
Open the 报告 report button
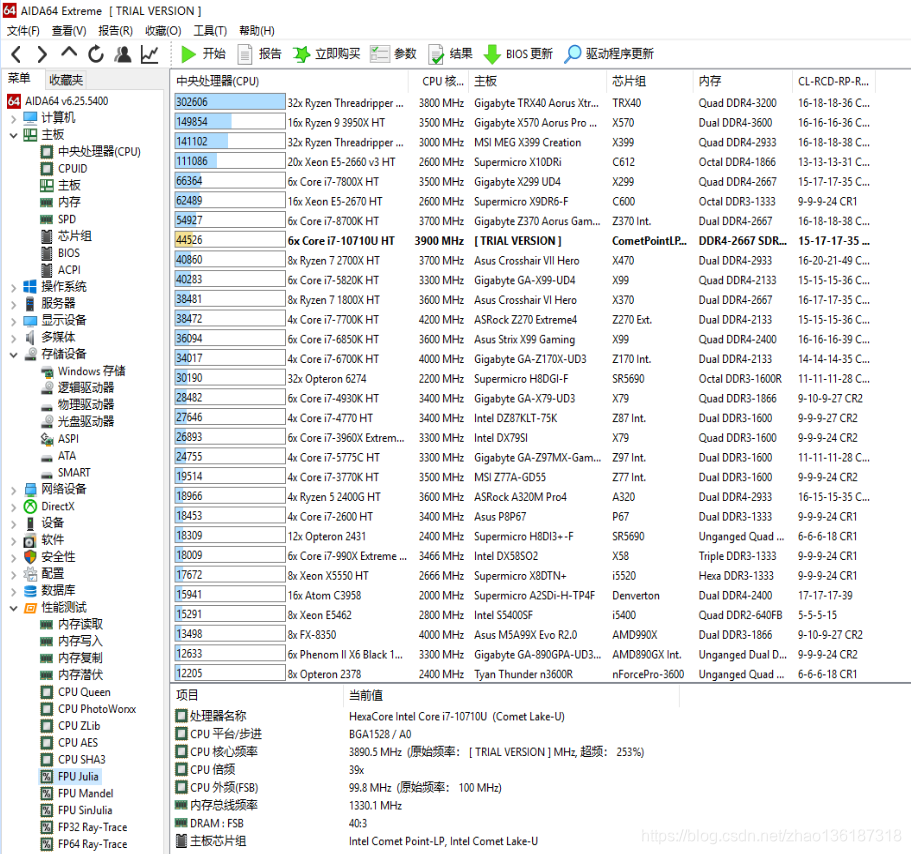point(260,54)
